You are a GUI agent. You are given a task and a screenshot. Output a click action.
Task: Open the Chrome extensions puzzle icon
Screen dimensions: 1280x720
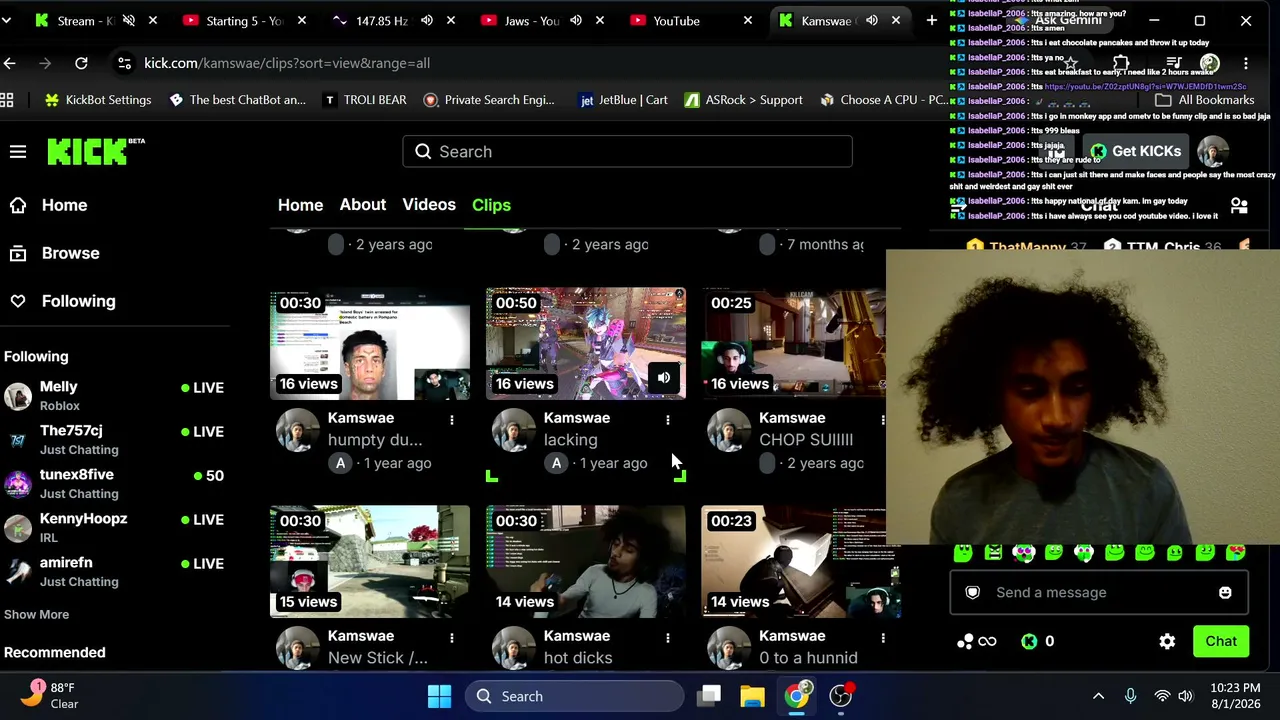[1121, 63]
